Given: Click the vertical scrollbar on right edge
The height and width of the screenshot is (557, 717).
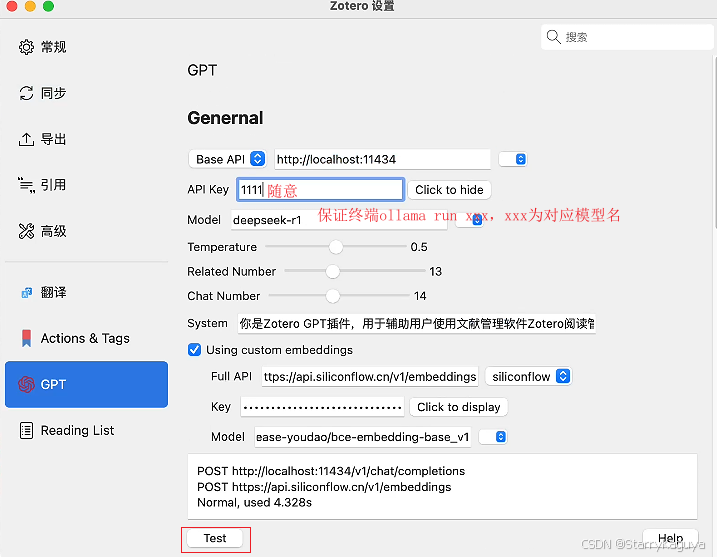Looking at the screenshot, I should (714, 143).
